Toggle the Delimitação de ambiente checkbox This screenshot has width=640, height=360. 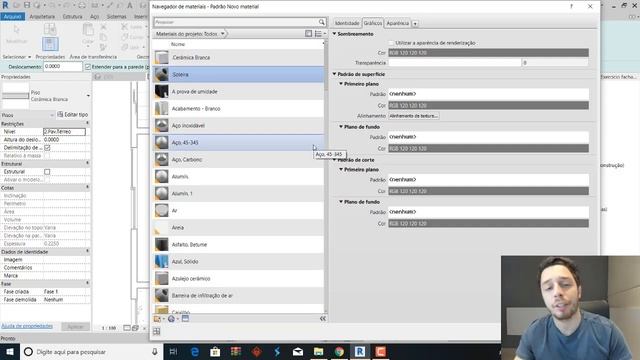tap(47, 148)
